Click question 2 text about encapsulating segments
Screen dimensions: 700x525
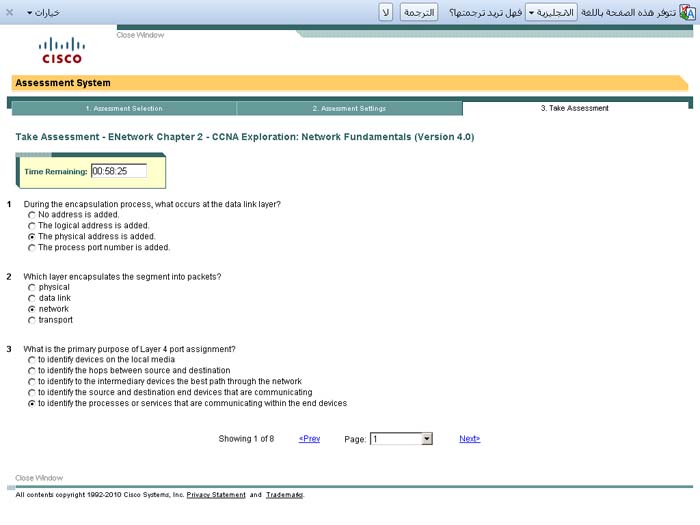point(122,277)
